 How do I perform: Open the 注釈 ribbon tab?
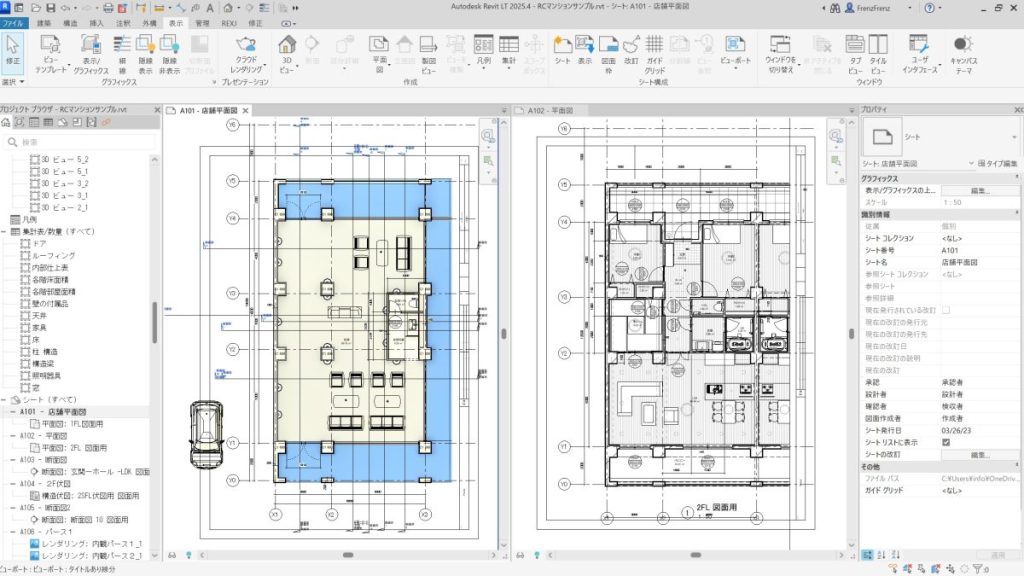coord(123,21)
